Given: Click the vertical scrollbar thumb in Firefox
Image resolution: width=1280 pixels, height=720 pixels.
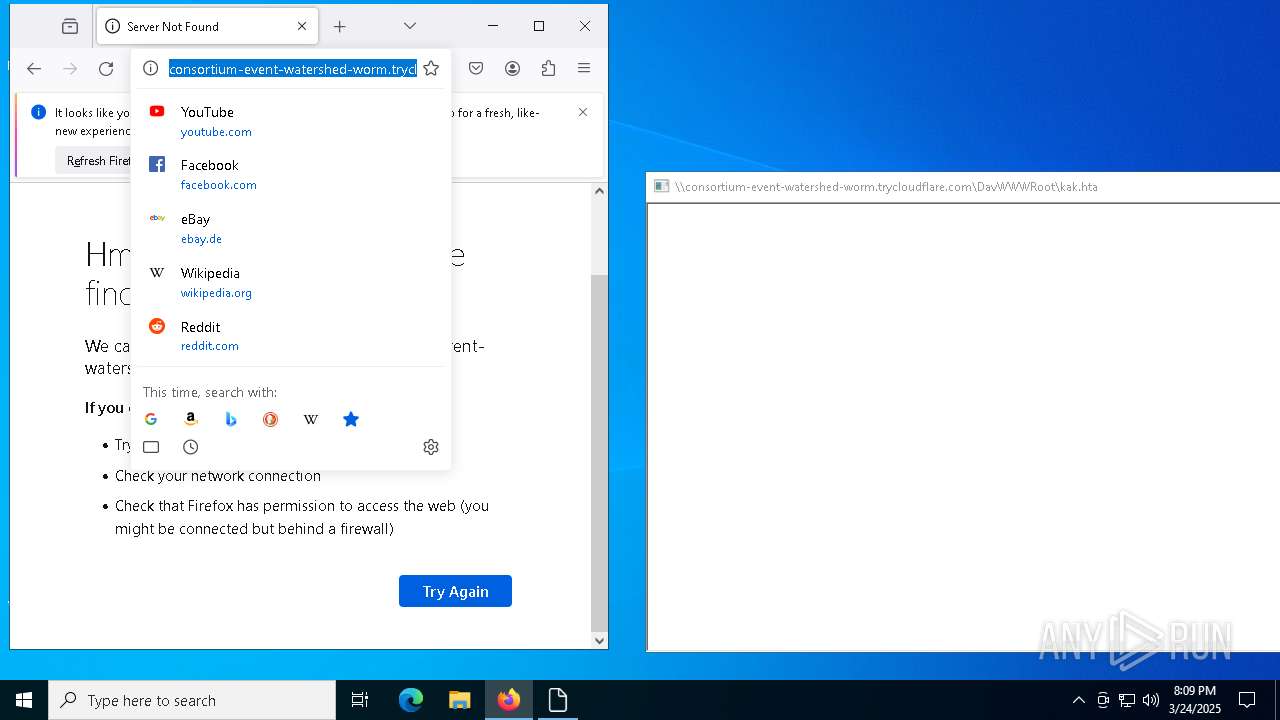Looking at the screenshot, I should pos(599,453).
